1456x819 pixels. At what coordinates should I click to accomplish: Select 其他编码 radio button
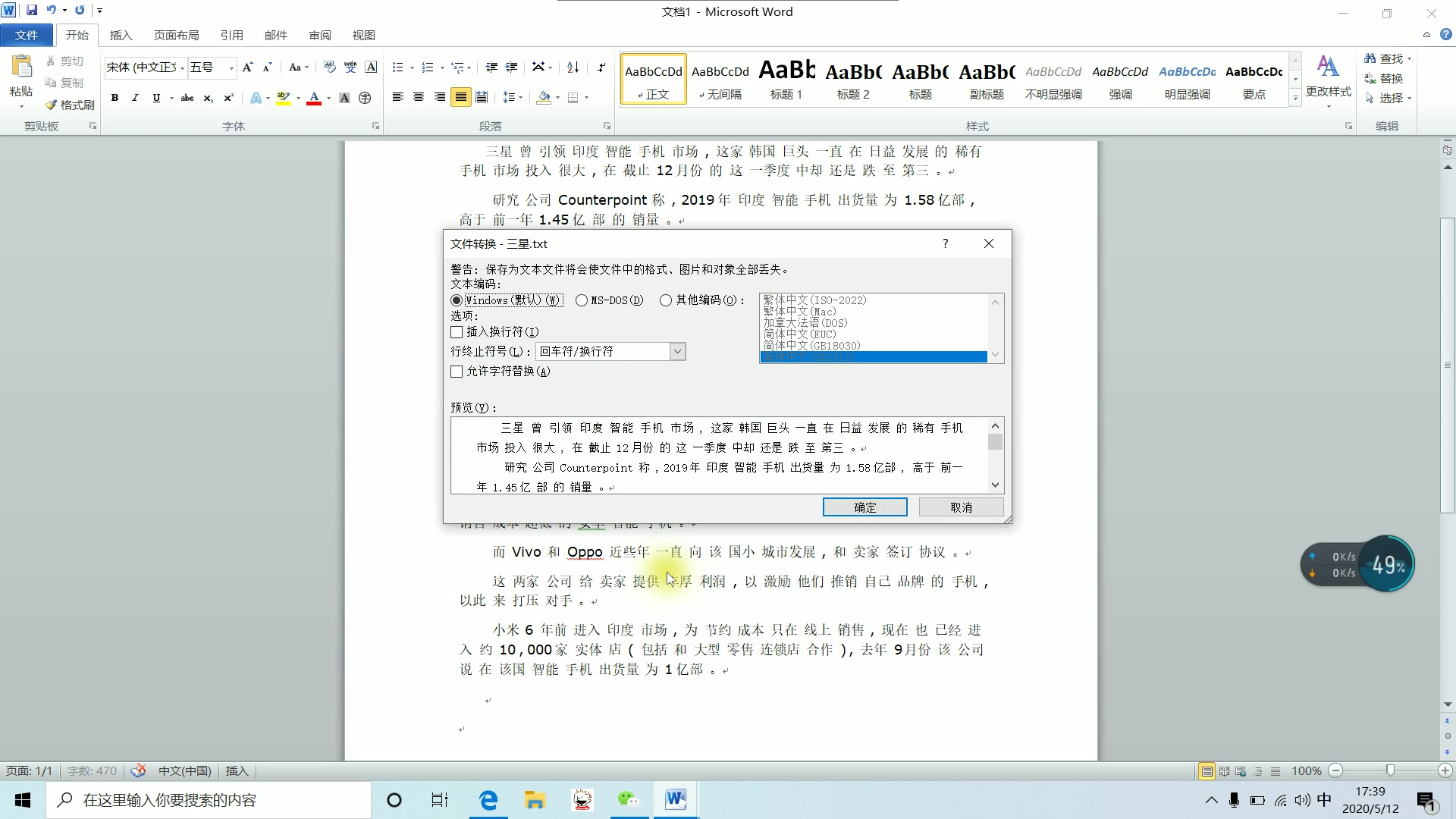(666, 300)
